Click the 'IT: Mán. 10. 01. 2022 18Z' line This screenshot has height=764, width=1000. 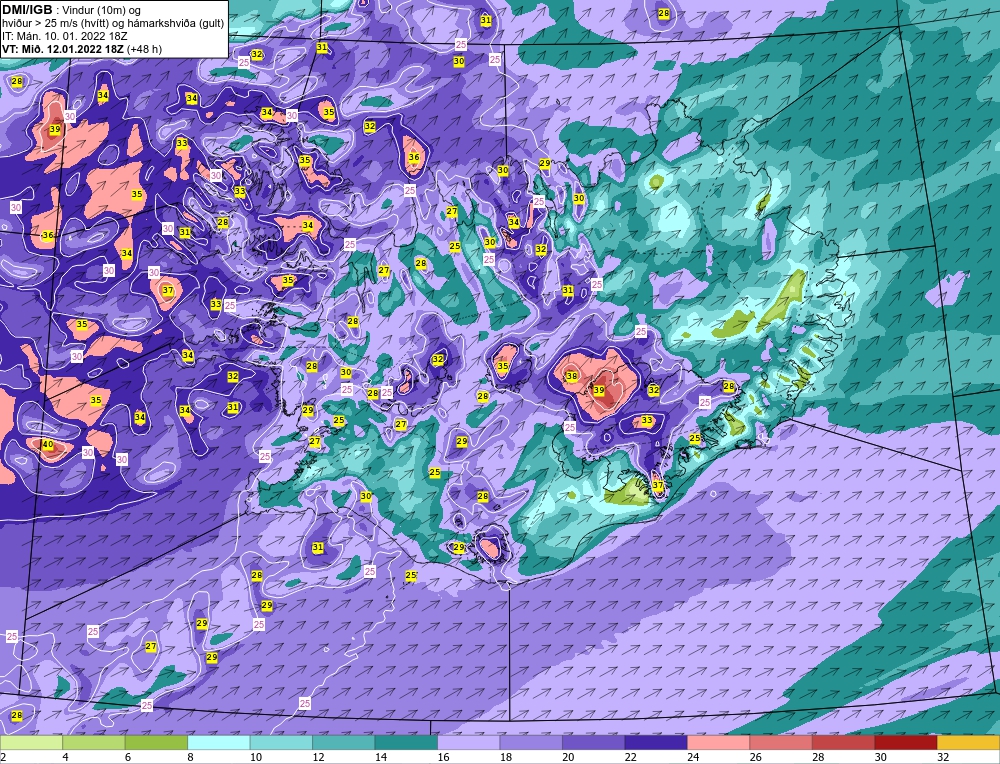tap(65, 36)
